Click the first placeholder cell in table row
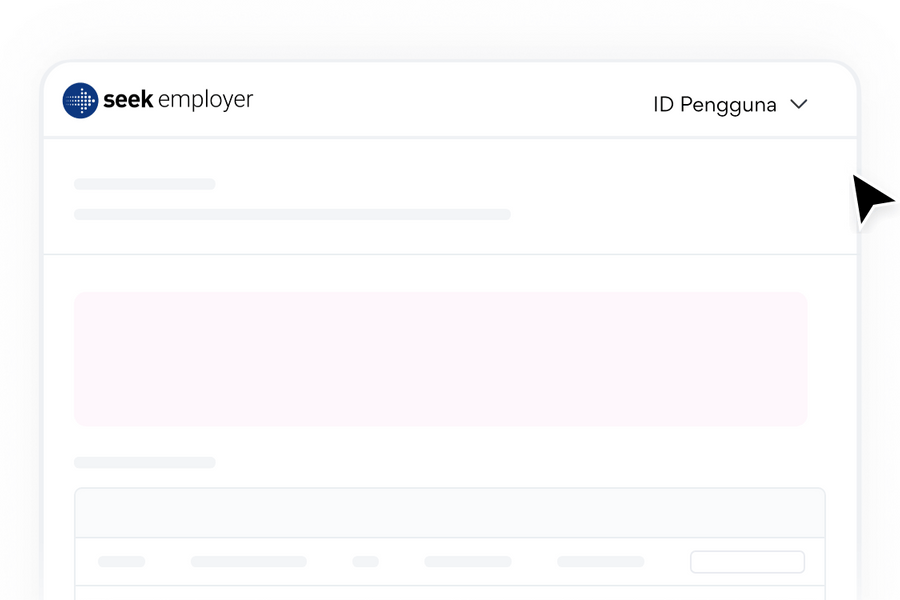 [x=121, y=562]
